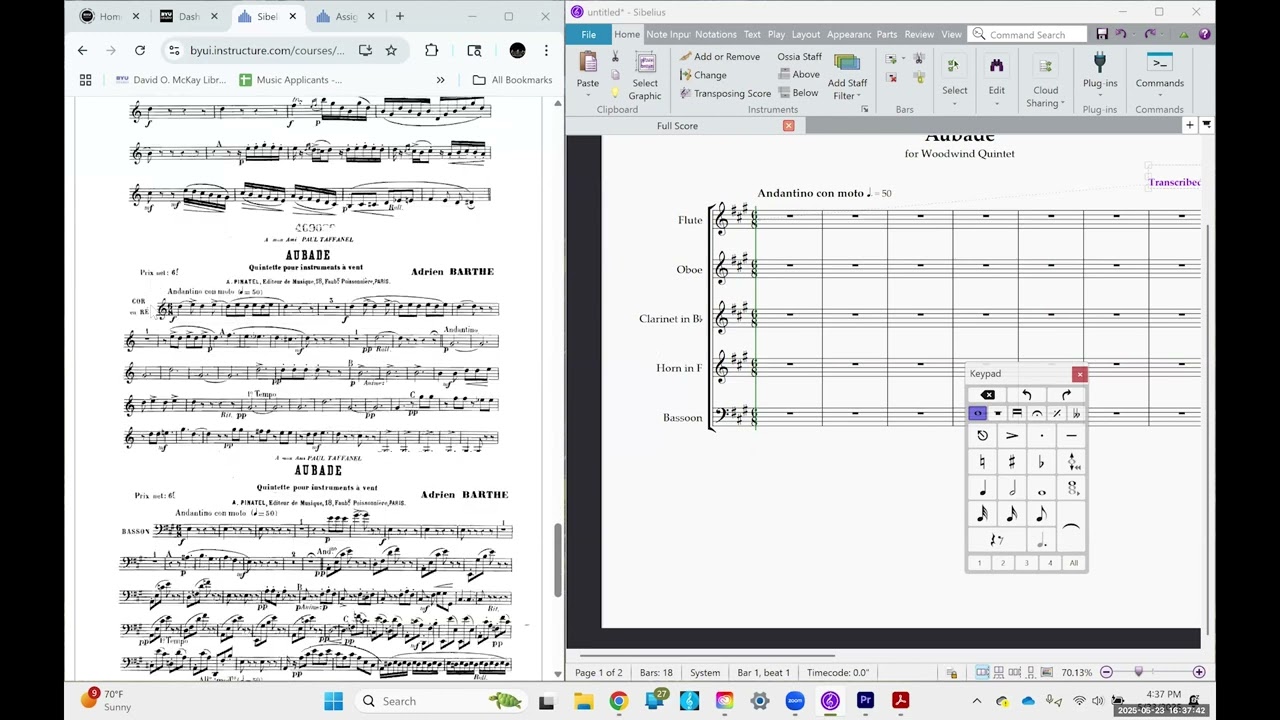Click the tie button on the Keypad

[1071, 527]
